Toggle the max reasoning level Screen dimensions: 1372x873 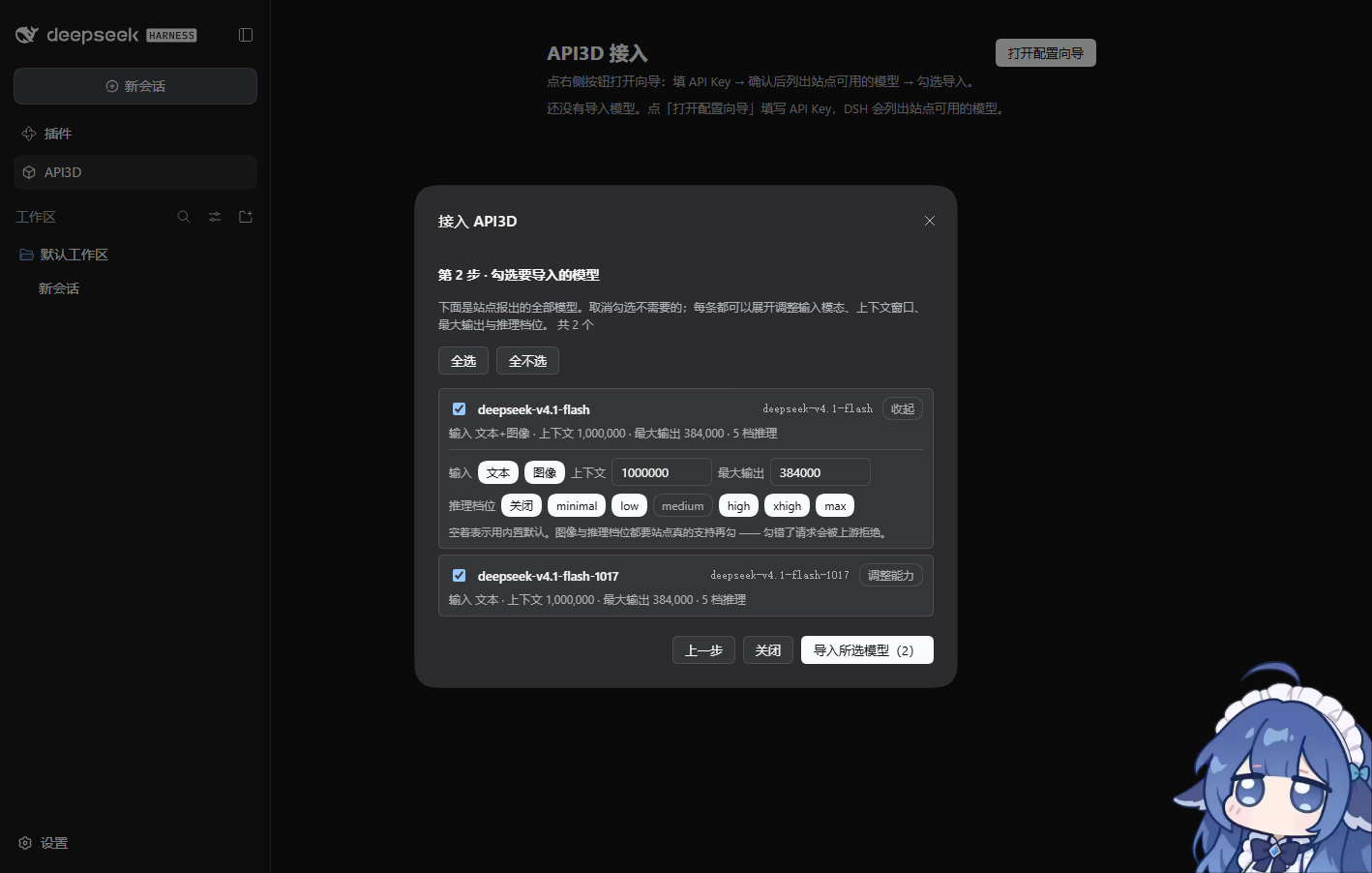click(x=835, y=506)
